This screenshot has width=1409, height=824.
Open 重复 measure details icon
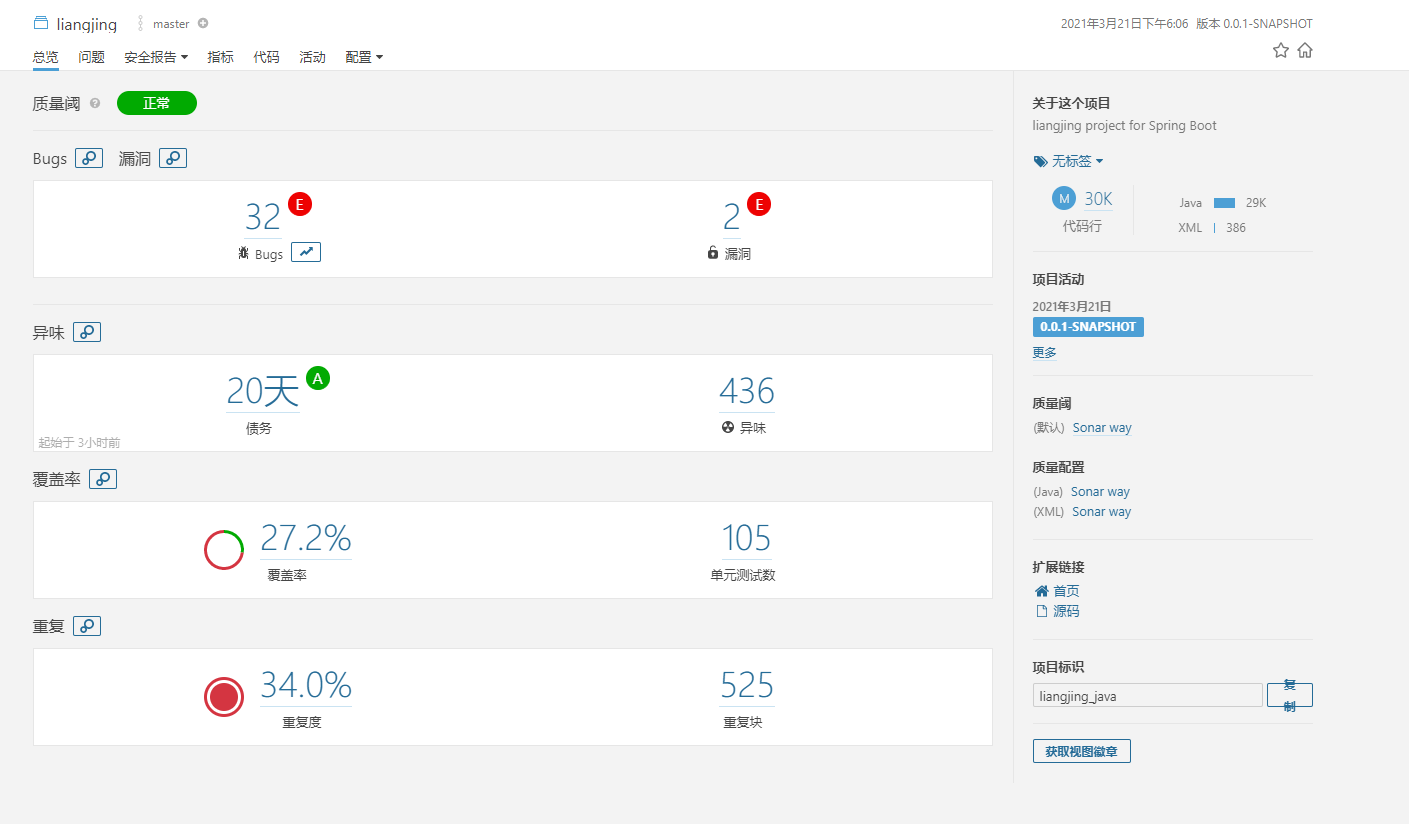pyautogui.click(x=87, y=626)
